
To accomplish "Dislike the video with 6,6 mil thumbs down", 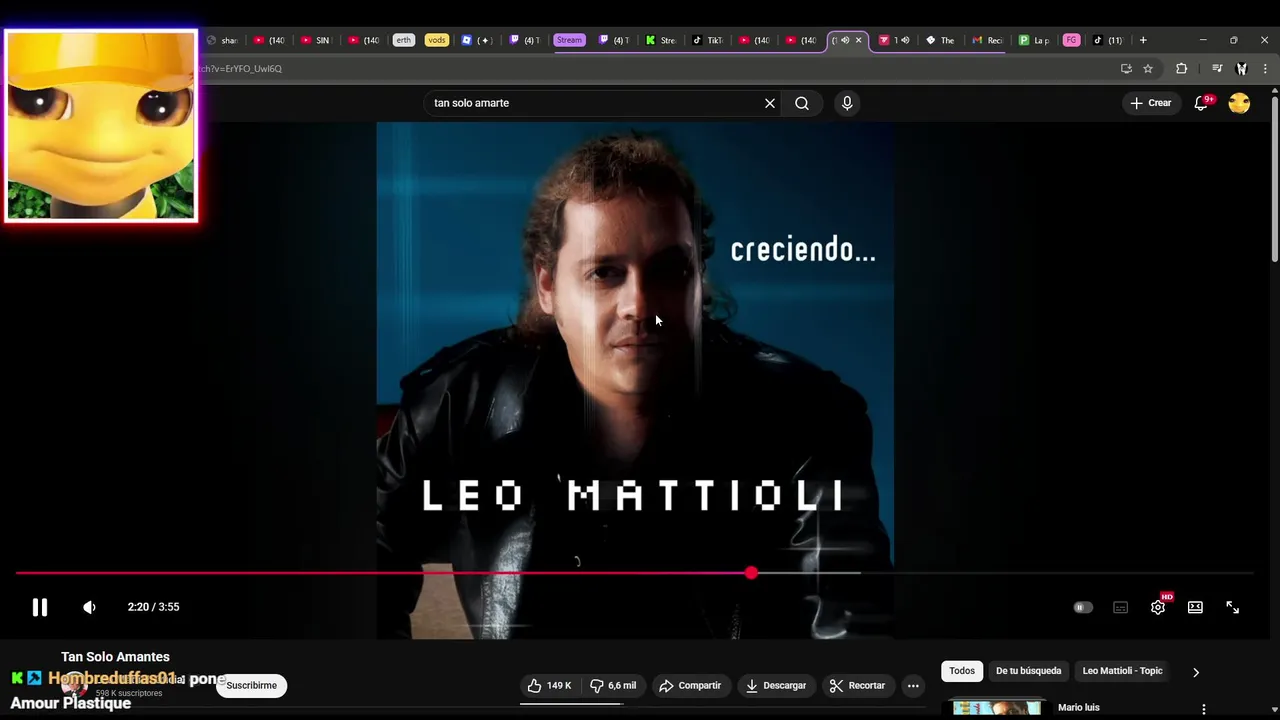I will (x=613, y=685).
